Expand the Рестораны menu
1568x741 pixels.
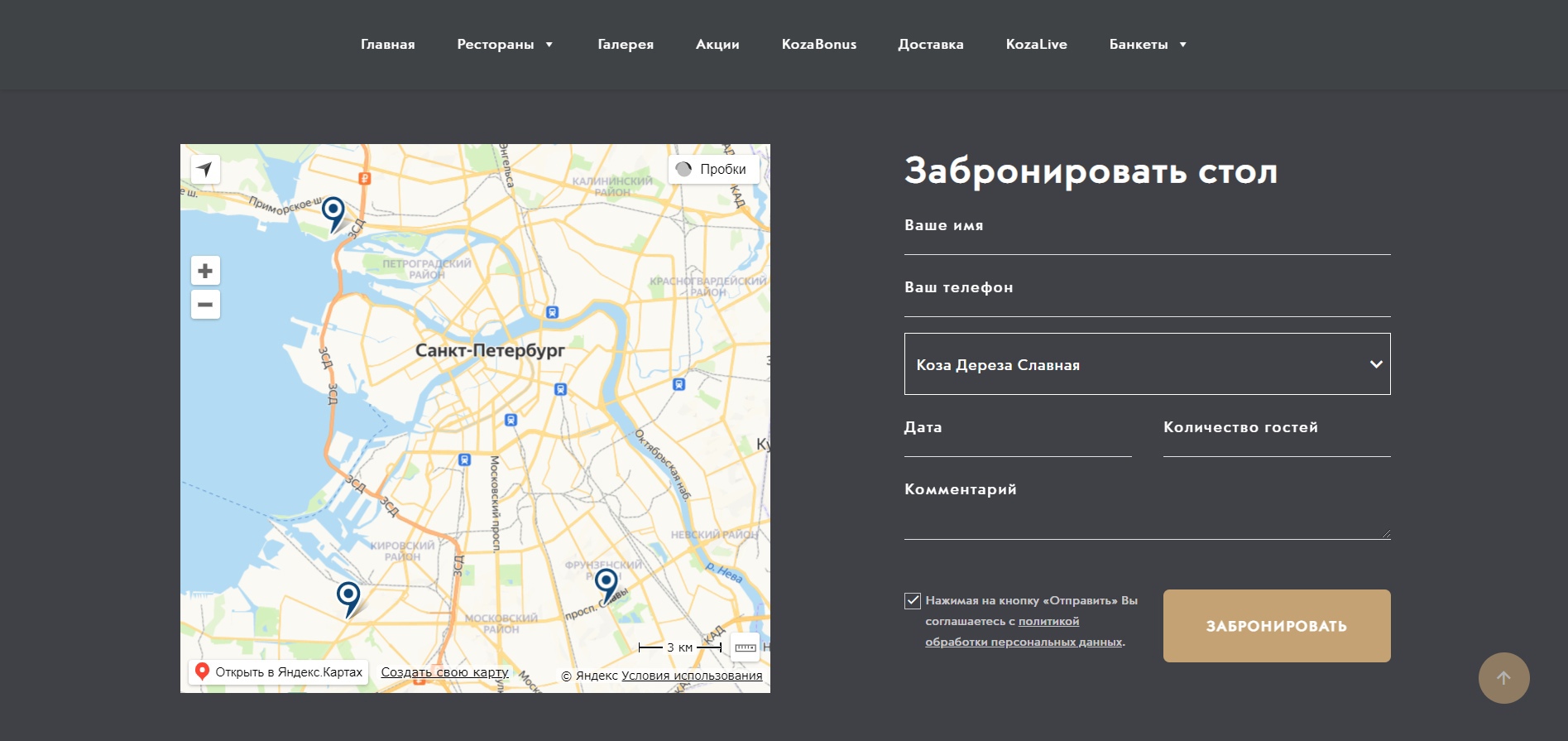[505, 44]
